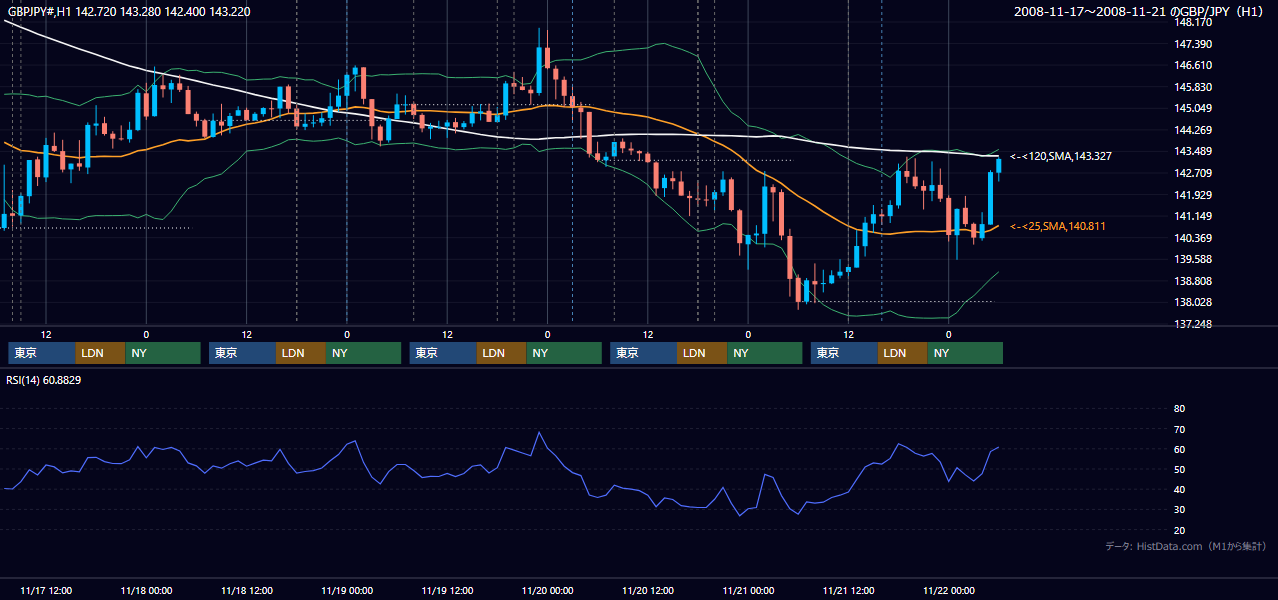Select the 11/21 12:00 date axis label
The height and width of the screenshot is (600, 1278).
pos(849,590)
